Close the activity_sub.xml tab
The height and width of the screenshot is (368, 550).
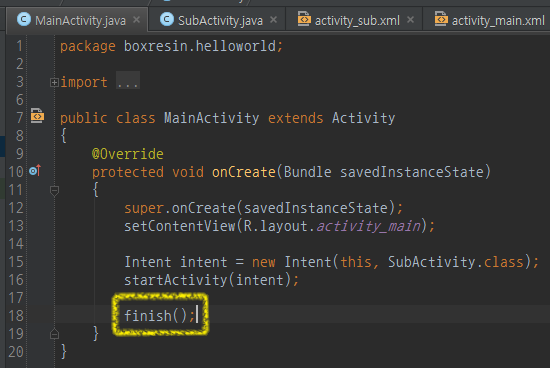[410, 20]
